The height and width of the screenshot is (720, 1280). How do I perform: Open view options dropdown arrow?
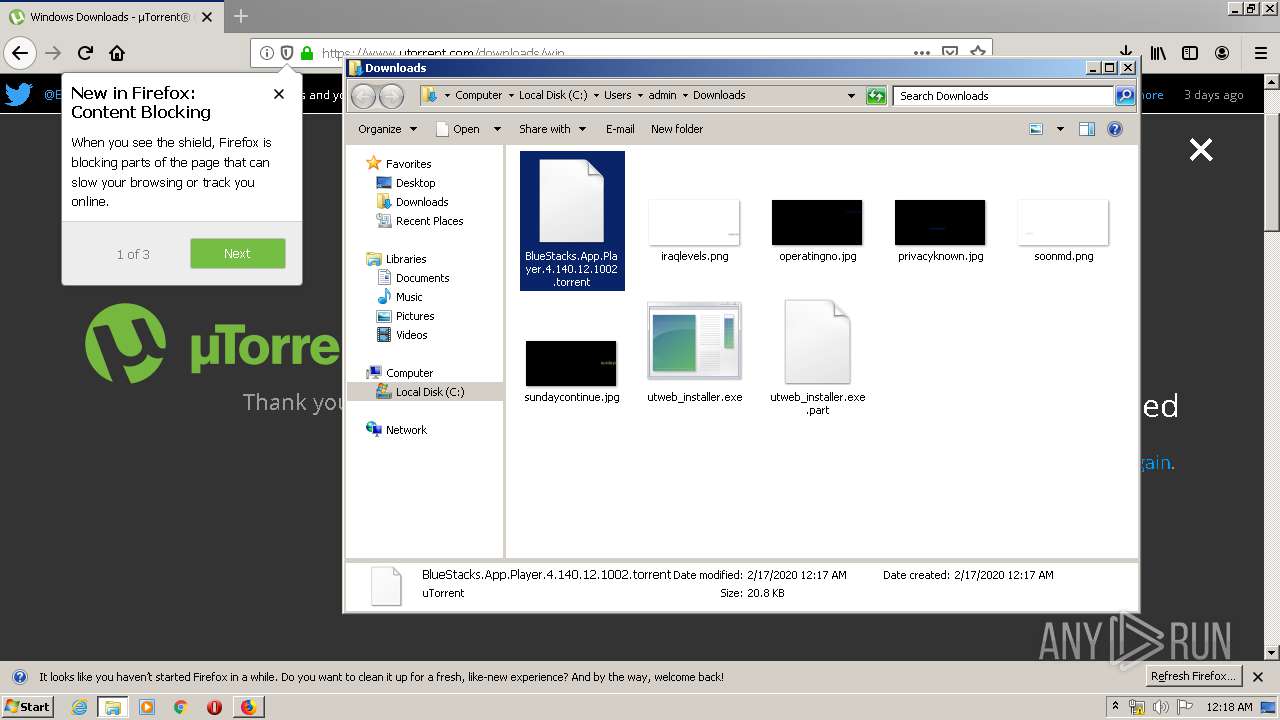coord(1060,129)
